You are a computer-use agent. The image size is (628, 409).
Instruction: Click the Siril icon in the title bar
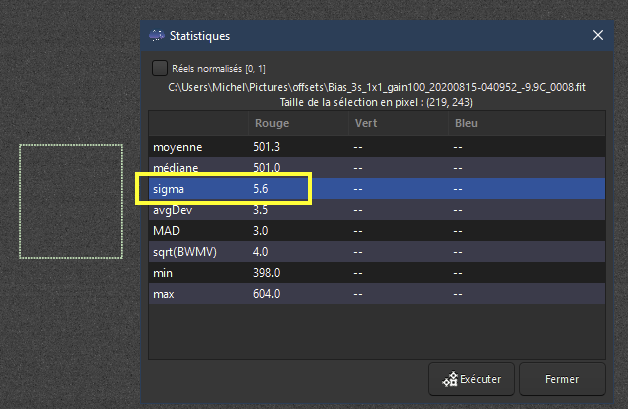point(157,36)
